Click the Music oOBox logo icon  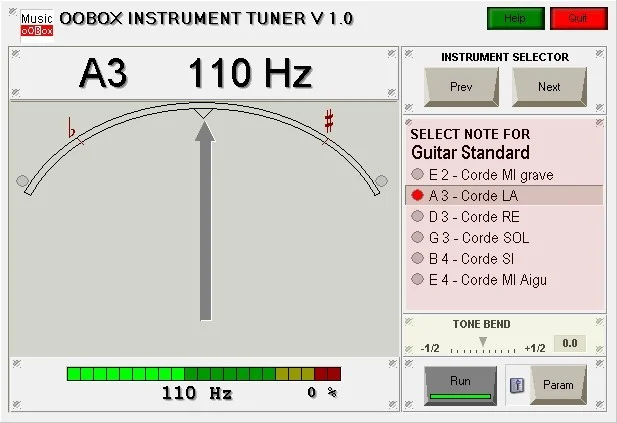click(x=37, y=25)
